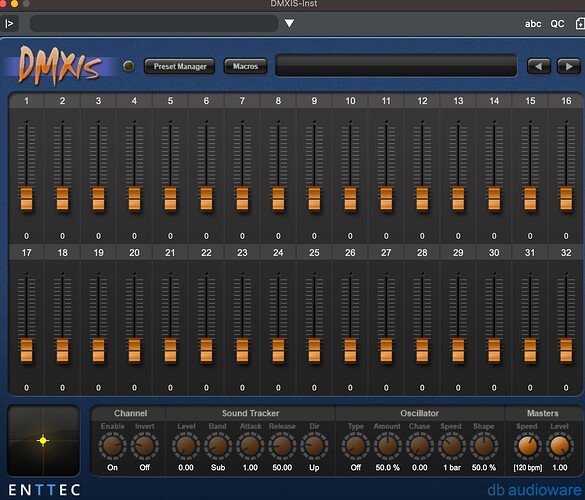The height and width of the screenshot is (500, 585).
Task: Open the Preset Manager
Action: (x=179, y=66)
